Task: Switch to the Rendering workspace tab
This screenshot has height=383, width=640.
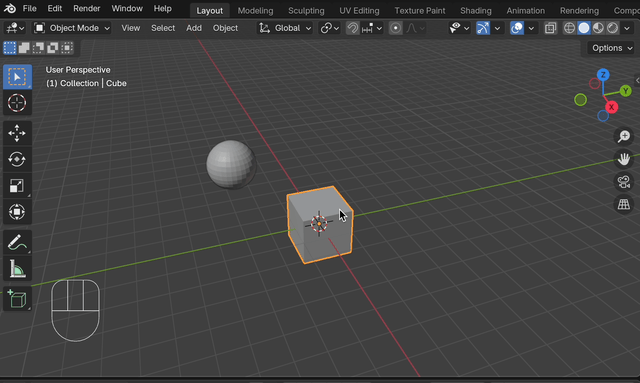Action: point(579,11)
